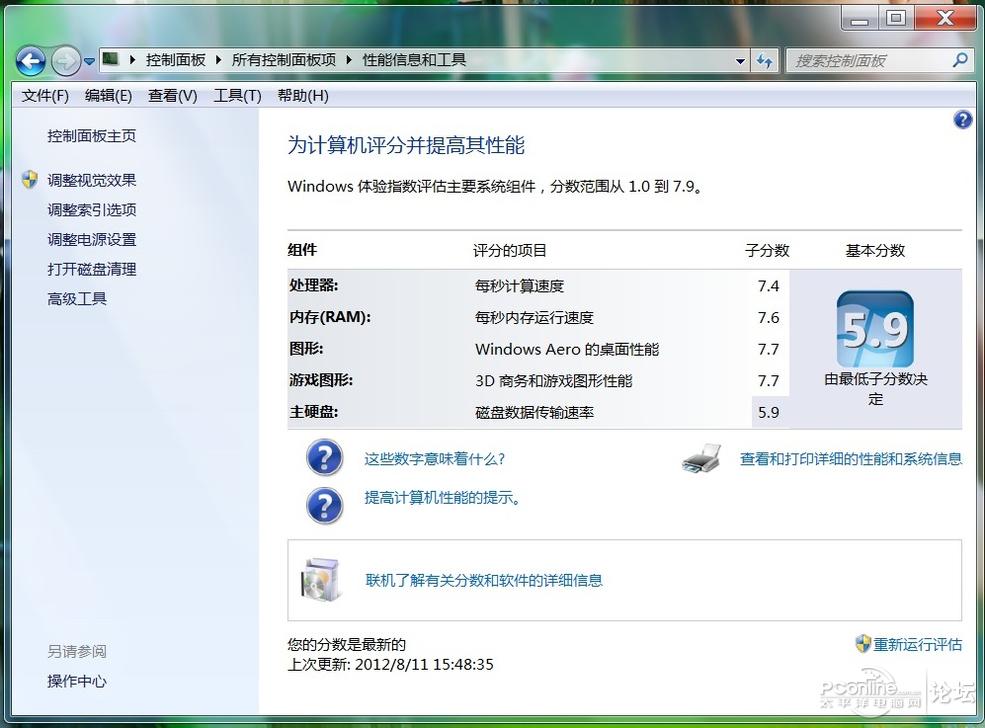Click the 内存(RAM): component label
Screen dimensions: 985x728
[x=330, y=317]
